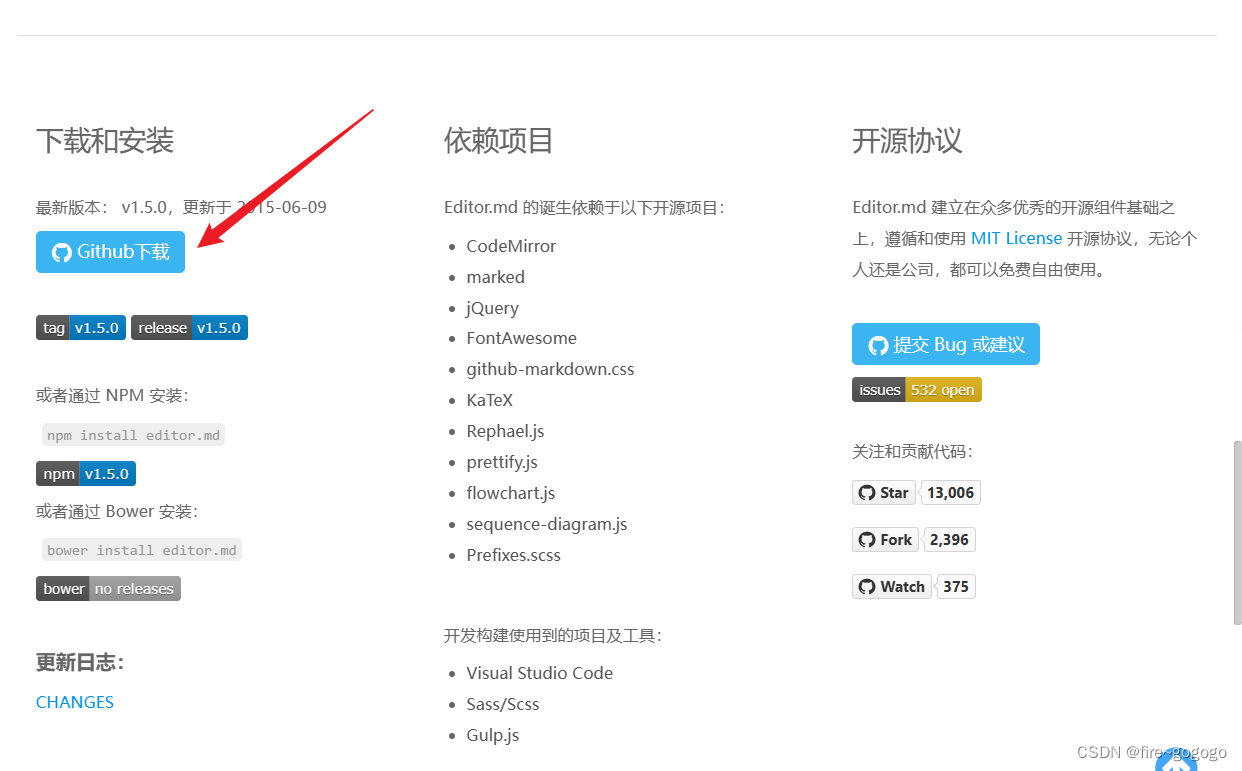Click Sass/Scss in the tools list
This screenshot has height=771, width=1242.
click(502, 704)
